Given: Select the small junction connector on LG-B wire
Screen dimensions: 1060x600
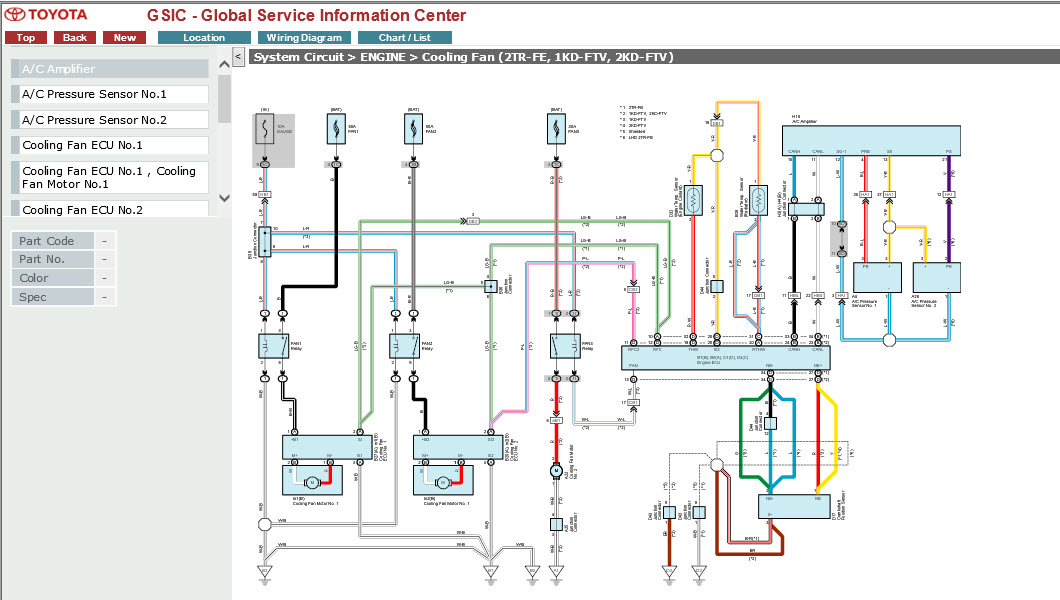Looking at the screenshot, I should pos(491,286).
